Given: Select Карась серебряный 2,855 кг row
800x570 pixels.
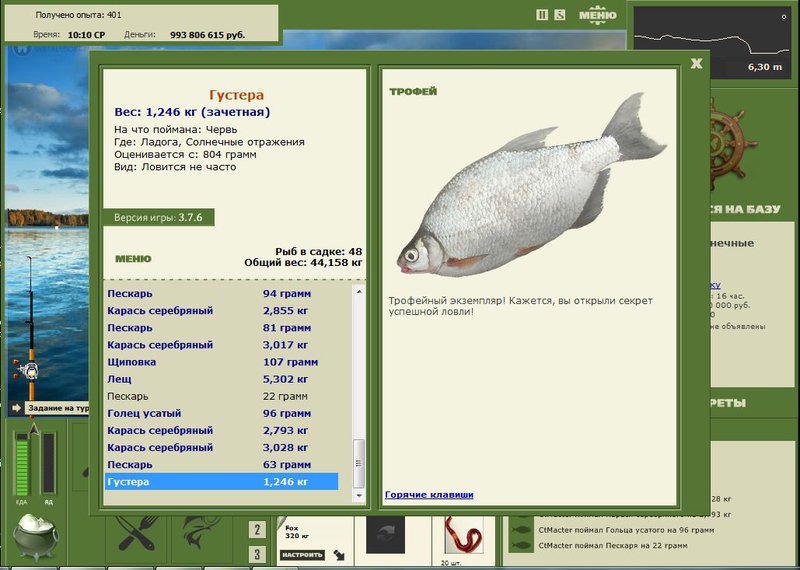Looking at the screenshot, I should click(221, 311).
